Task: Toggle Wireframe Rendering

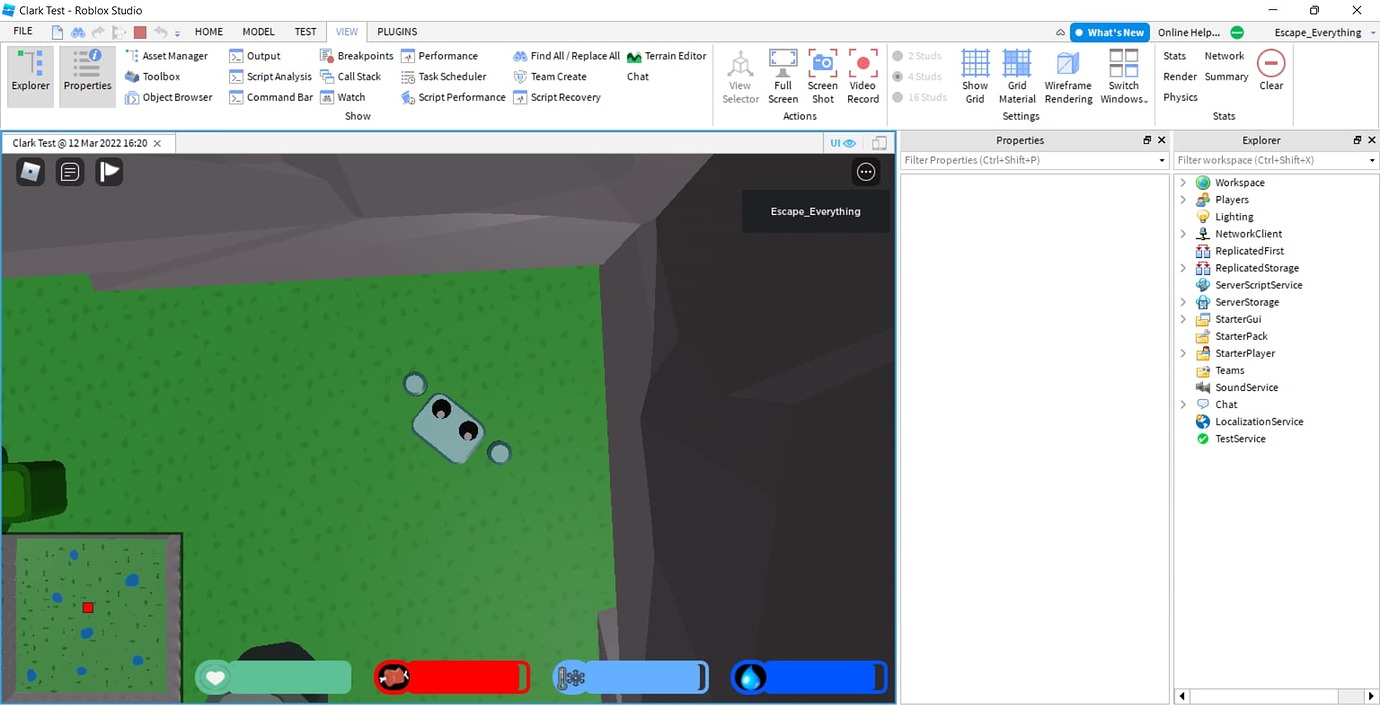Action: click(1068, 76)
